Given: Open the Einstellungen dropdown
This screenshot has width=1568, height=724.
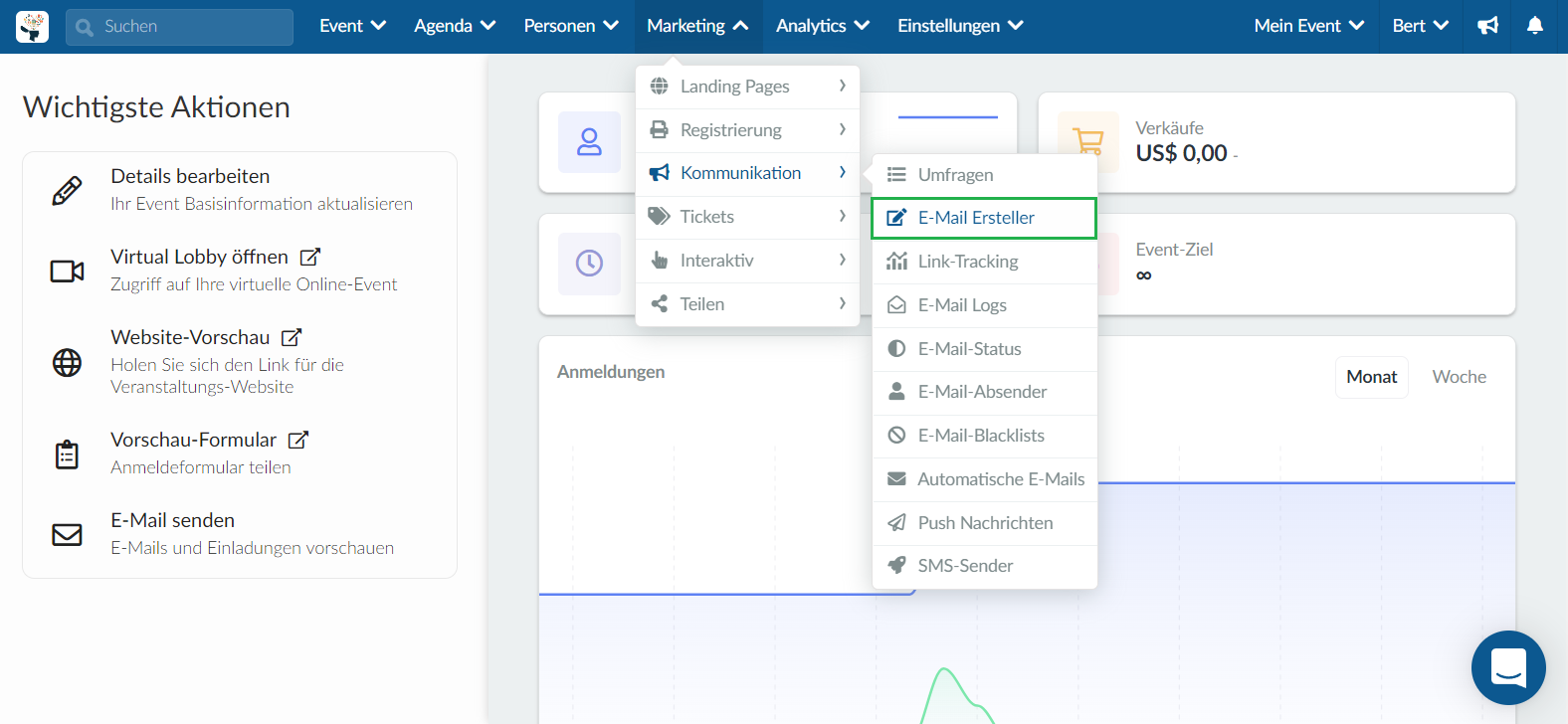Looking at the screenshot, I should (960, 26).
